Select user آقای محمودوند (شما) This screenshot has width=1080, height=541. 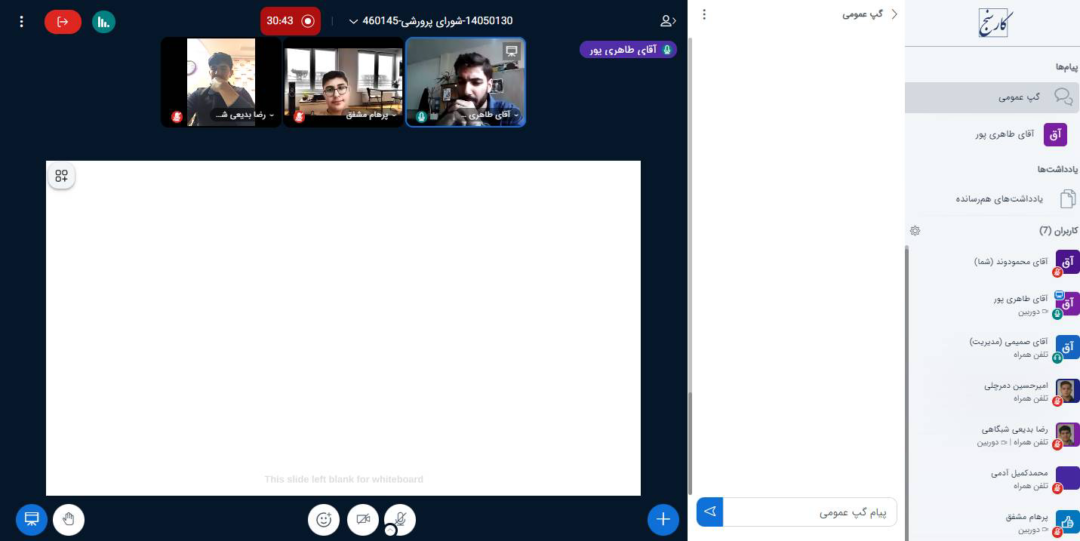point(996,263)
